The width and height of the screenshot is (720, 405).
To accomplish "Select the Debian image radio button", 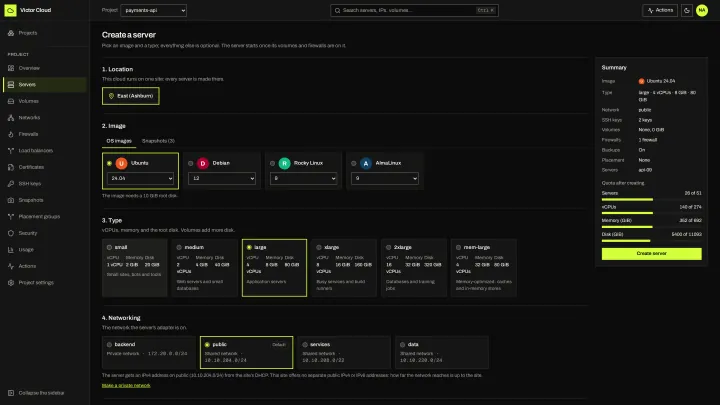I will [191, 163].
